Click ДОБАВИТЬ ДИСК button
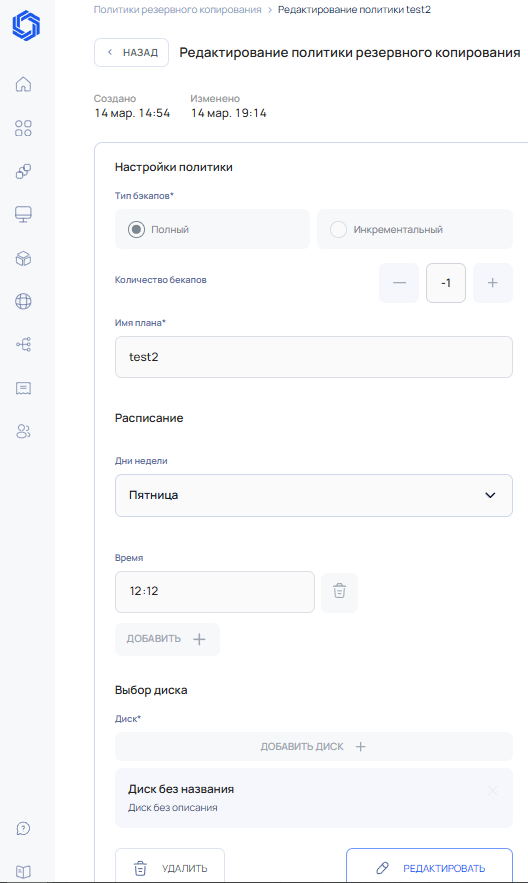Viewport: 528px width, 883px height. [x=314, y=747]
